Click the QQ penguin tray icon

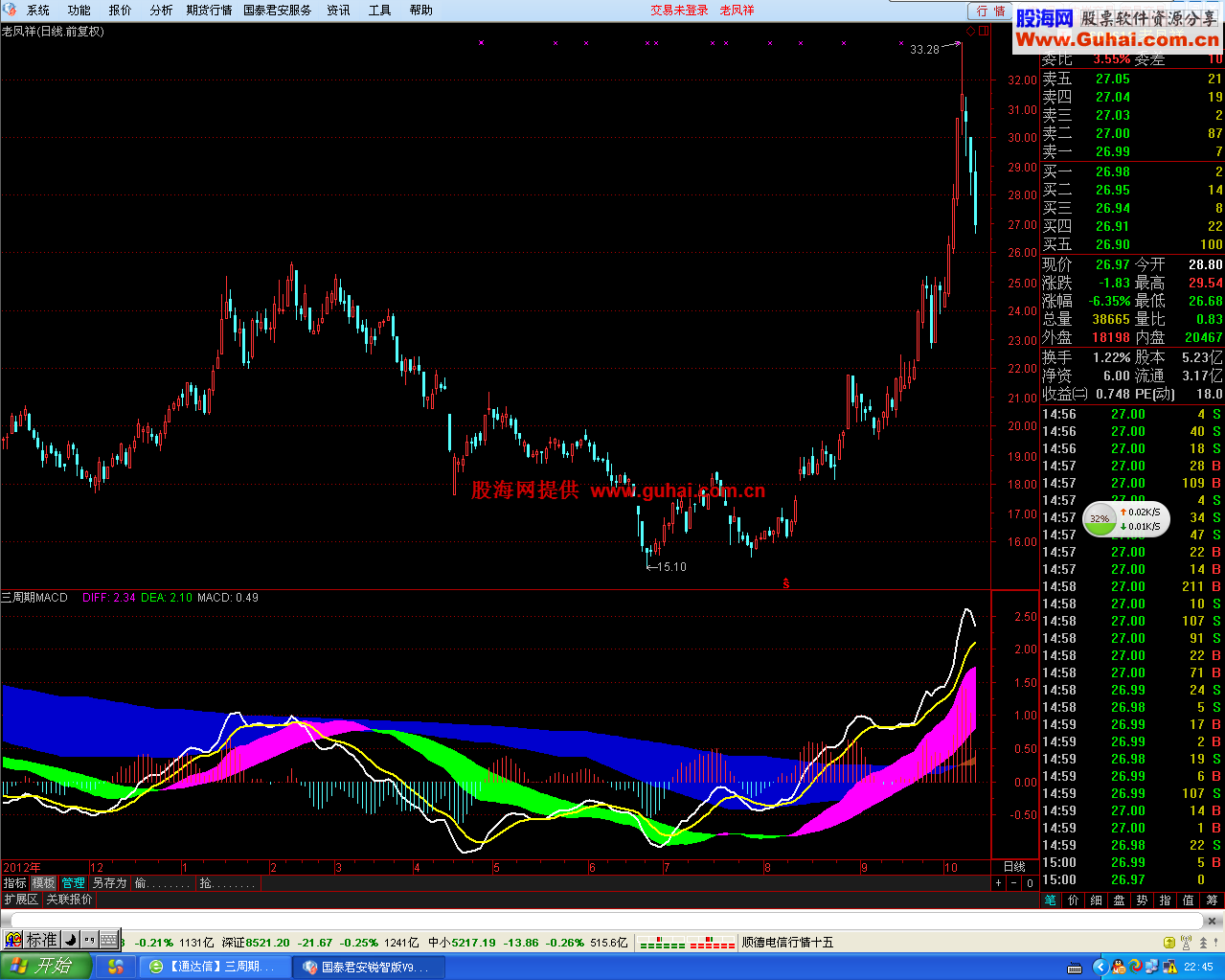click(1118, 967)
